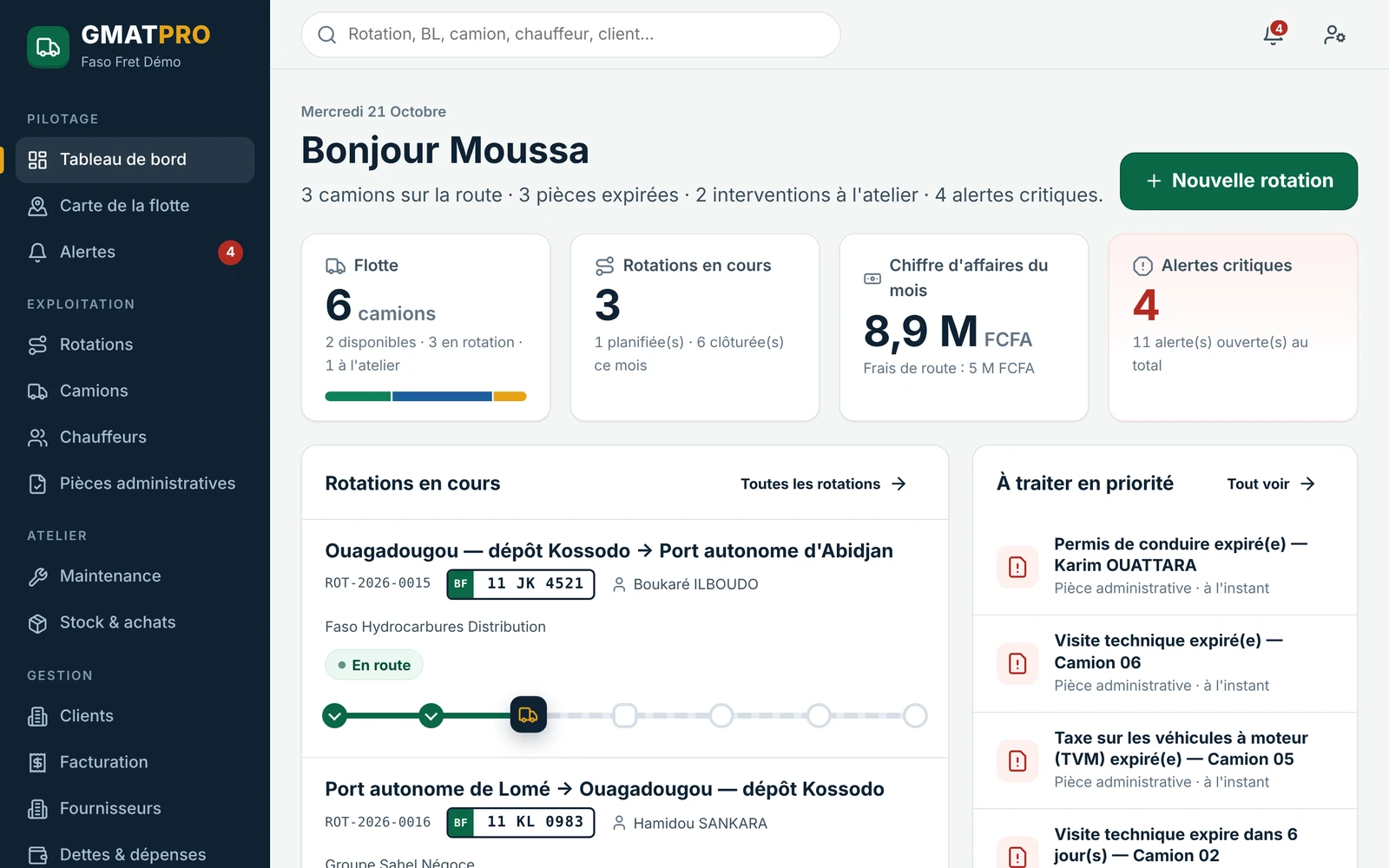
Task: Click Maintenance wrench icon
Action: (37, 576)
